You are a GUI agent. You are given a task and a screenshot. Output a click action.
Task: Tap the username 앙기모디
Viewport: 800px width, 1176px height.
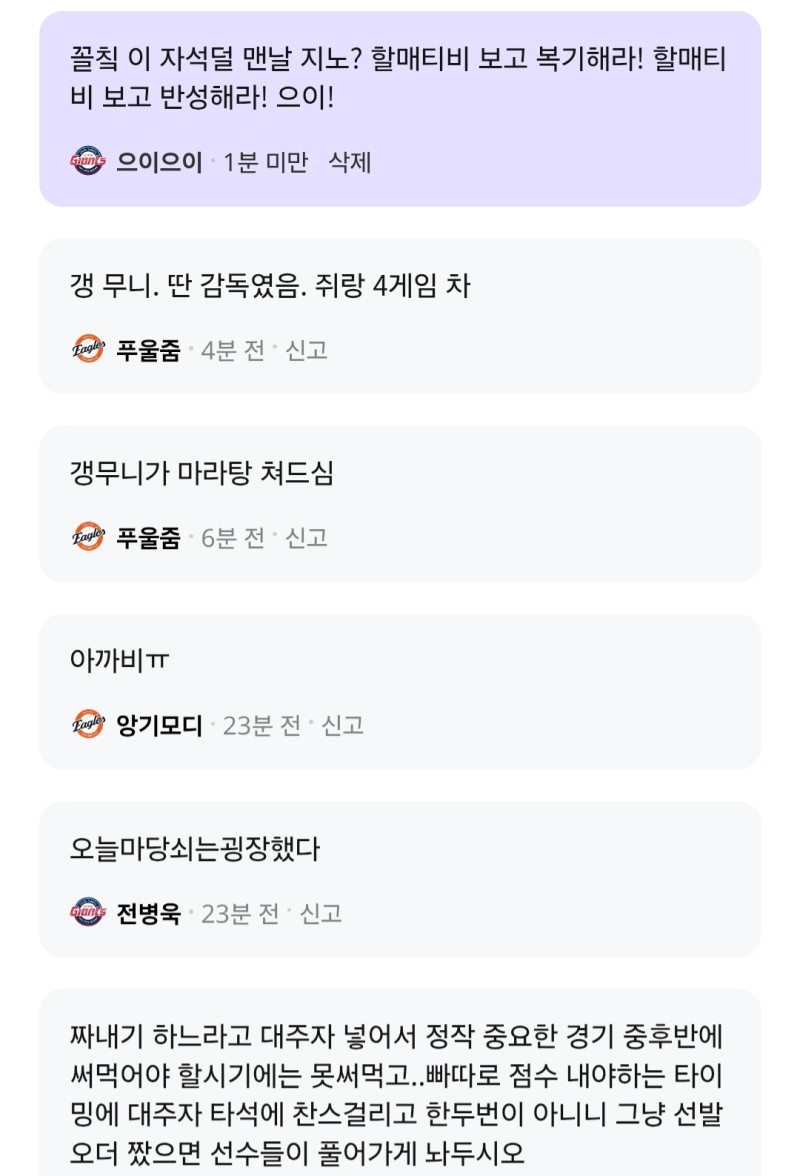159,725
